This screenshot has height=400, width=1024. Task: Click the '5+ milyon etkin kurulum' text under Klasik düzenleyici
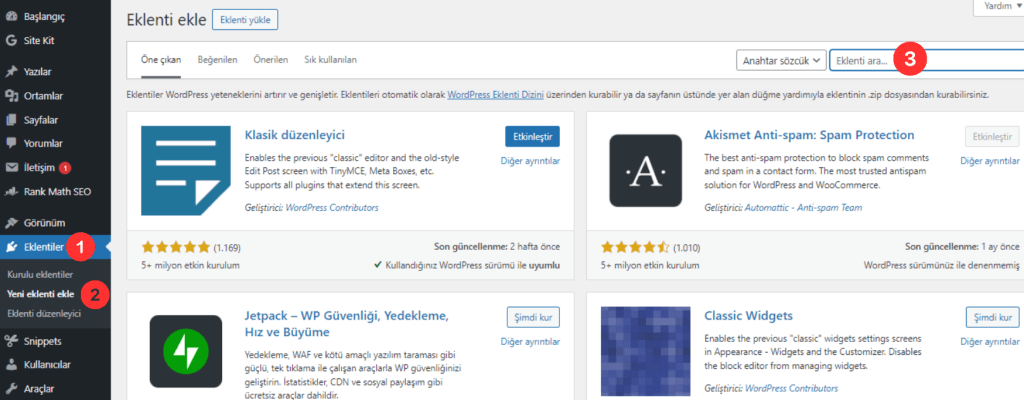(x=190, y=265)
